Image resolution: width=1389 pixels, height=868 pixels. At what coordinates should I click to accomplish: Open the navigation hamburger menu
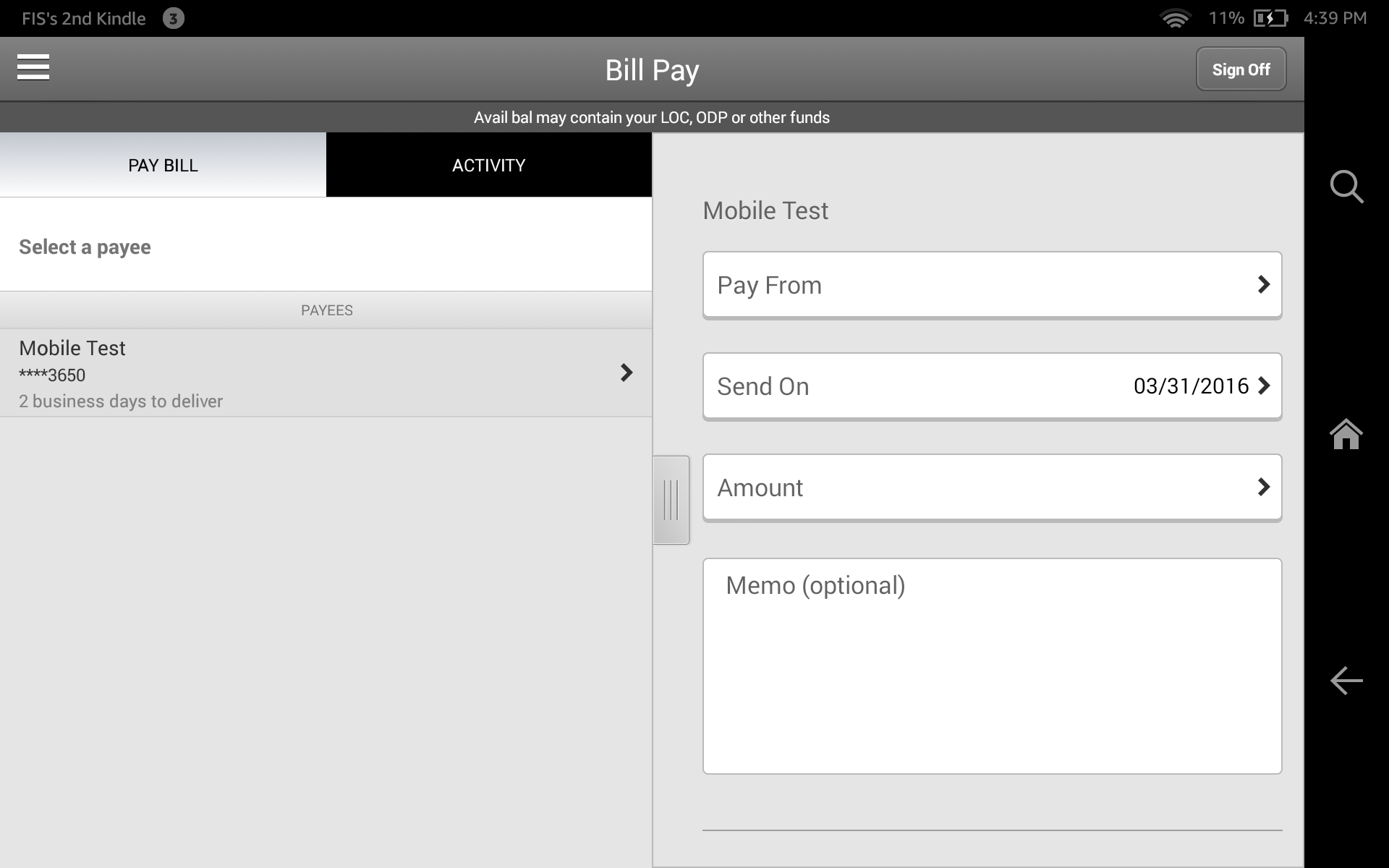point(33,68)
